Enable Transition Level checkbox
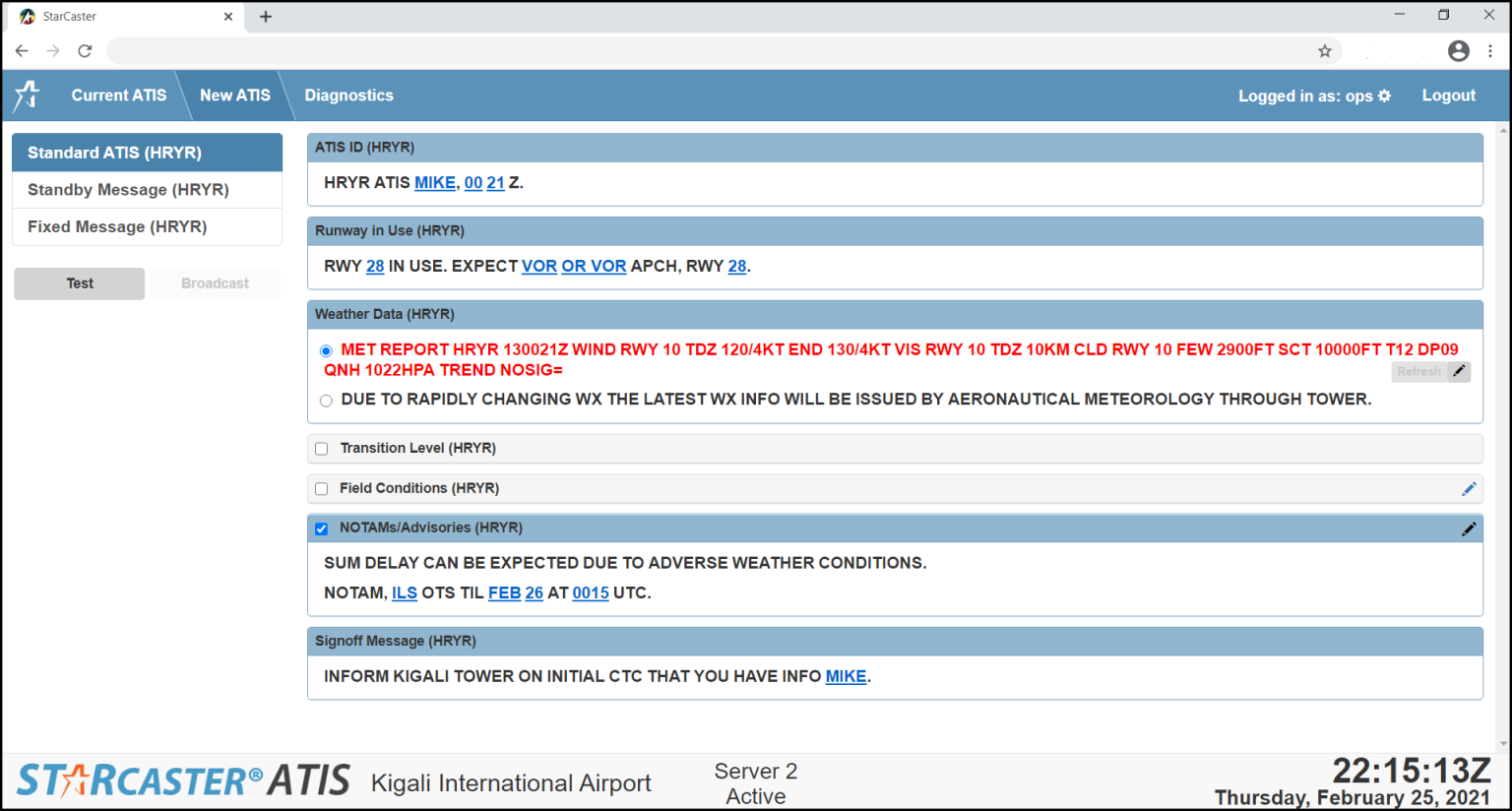 (322, 449)
